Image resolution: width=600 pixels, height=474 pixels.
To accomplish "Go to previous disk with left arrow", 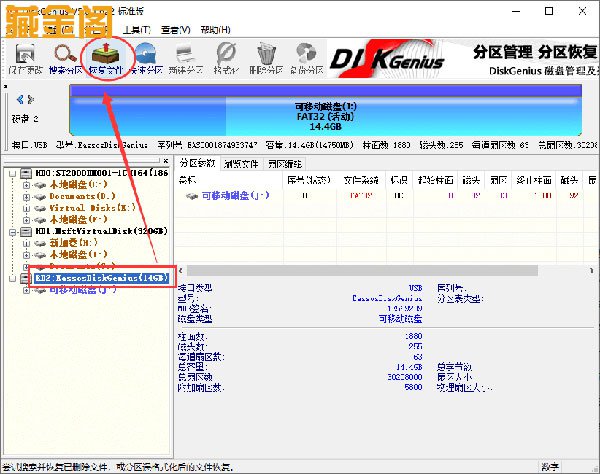I will [20, 100].
